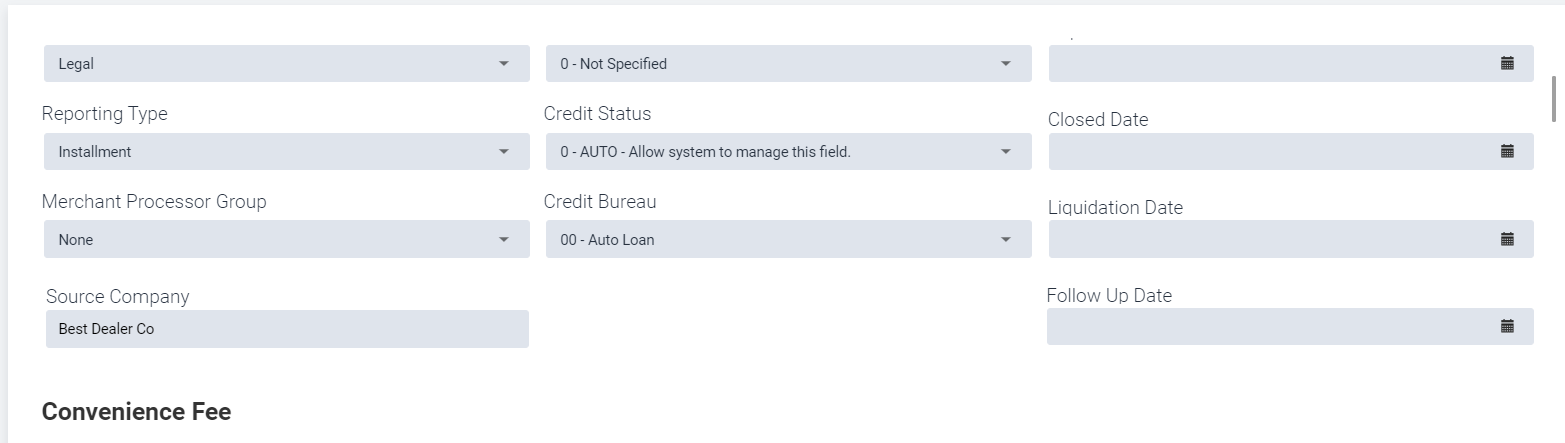This screenshot has height=443, width=1565.
Task: Click the arrow on the Credit Status dropdown
Action: click(x=1005, y=152)
